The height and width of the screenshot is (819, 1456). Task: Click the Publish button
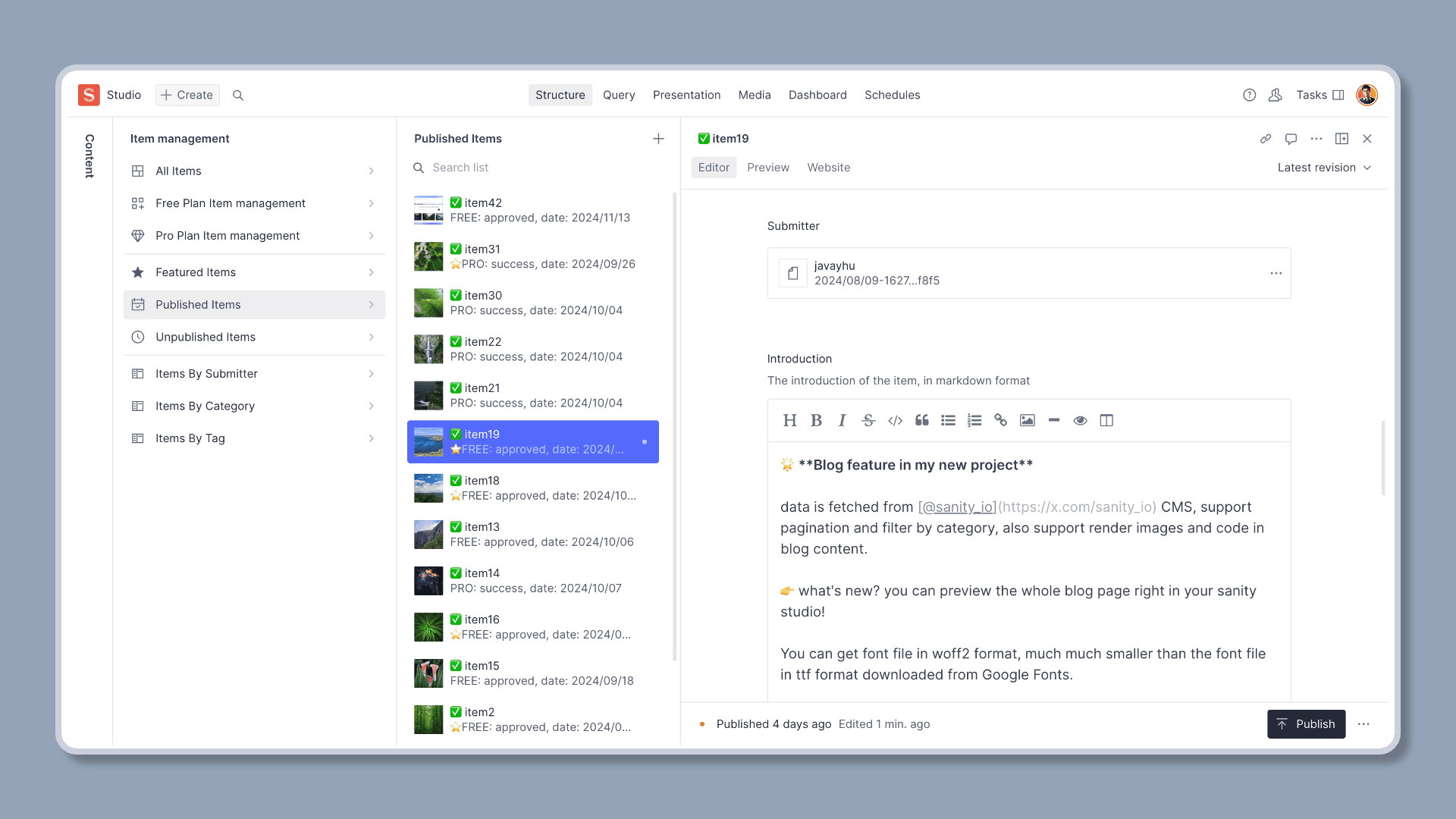click(1306, 724)
